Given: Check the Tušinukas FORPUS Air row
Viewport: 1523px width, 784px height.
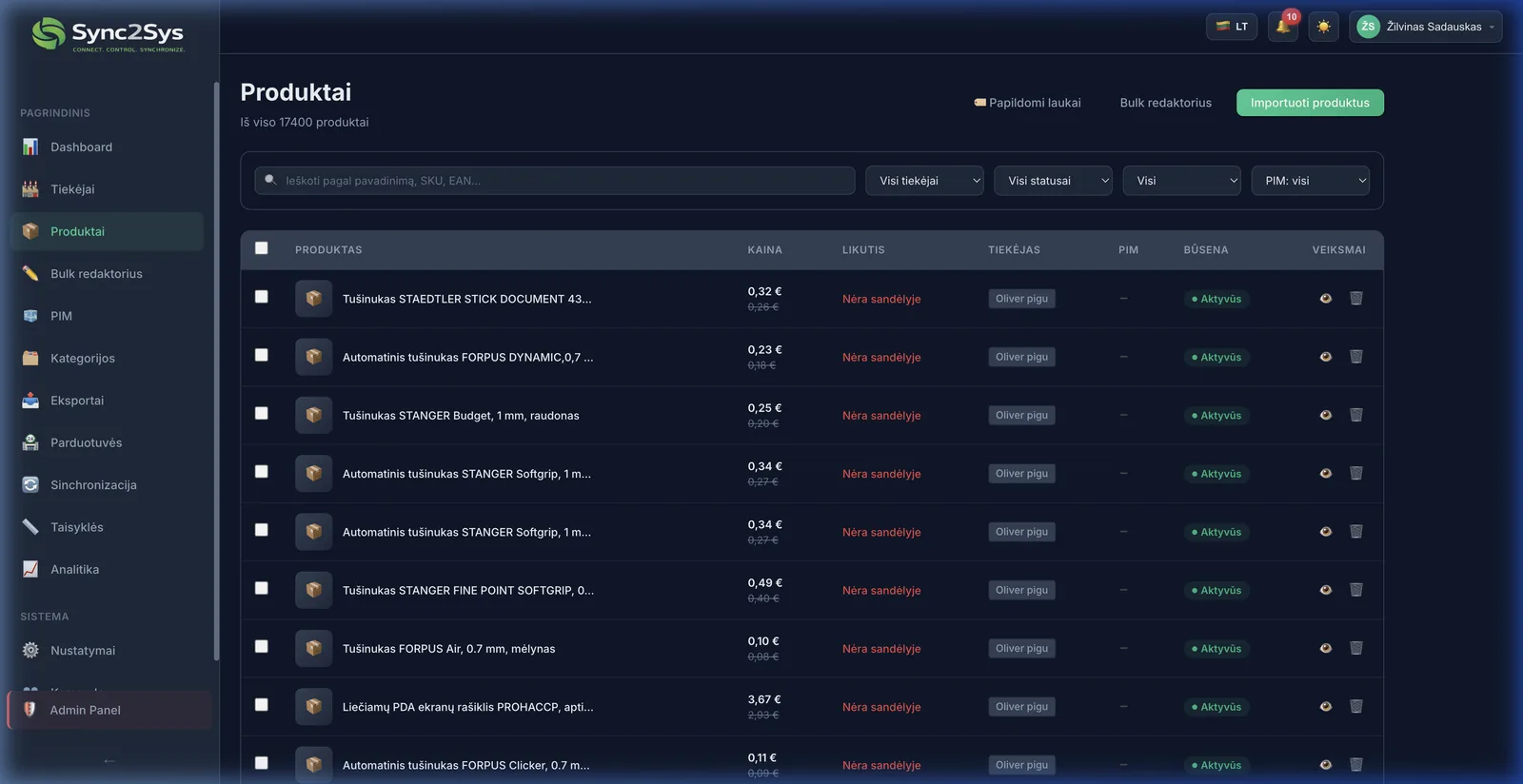Looking at the screenshot, I should point(261,646).
